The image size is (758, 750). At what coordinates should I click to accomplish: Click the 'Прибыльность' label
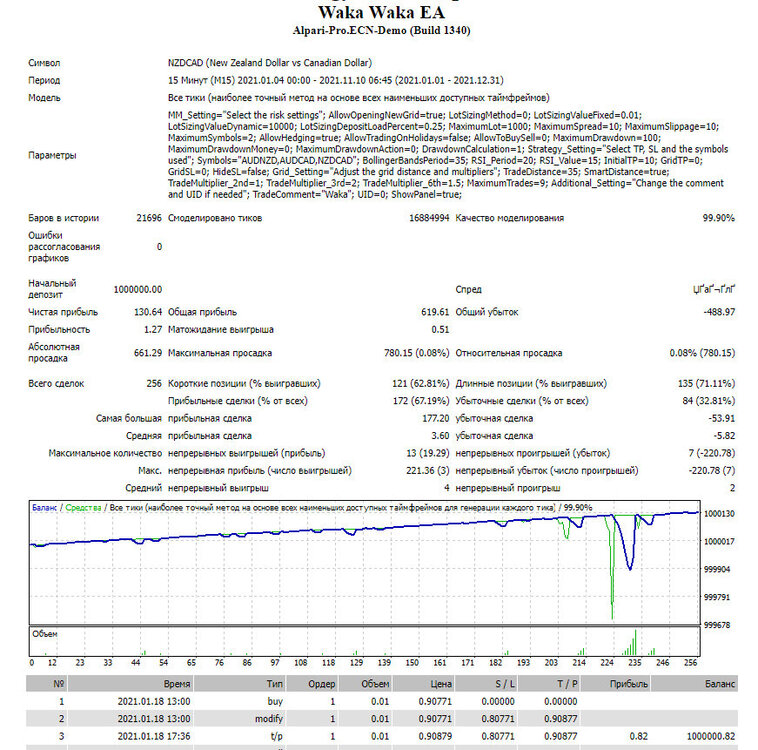(x=59, y=329)
